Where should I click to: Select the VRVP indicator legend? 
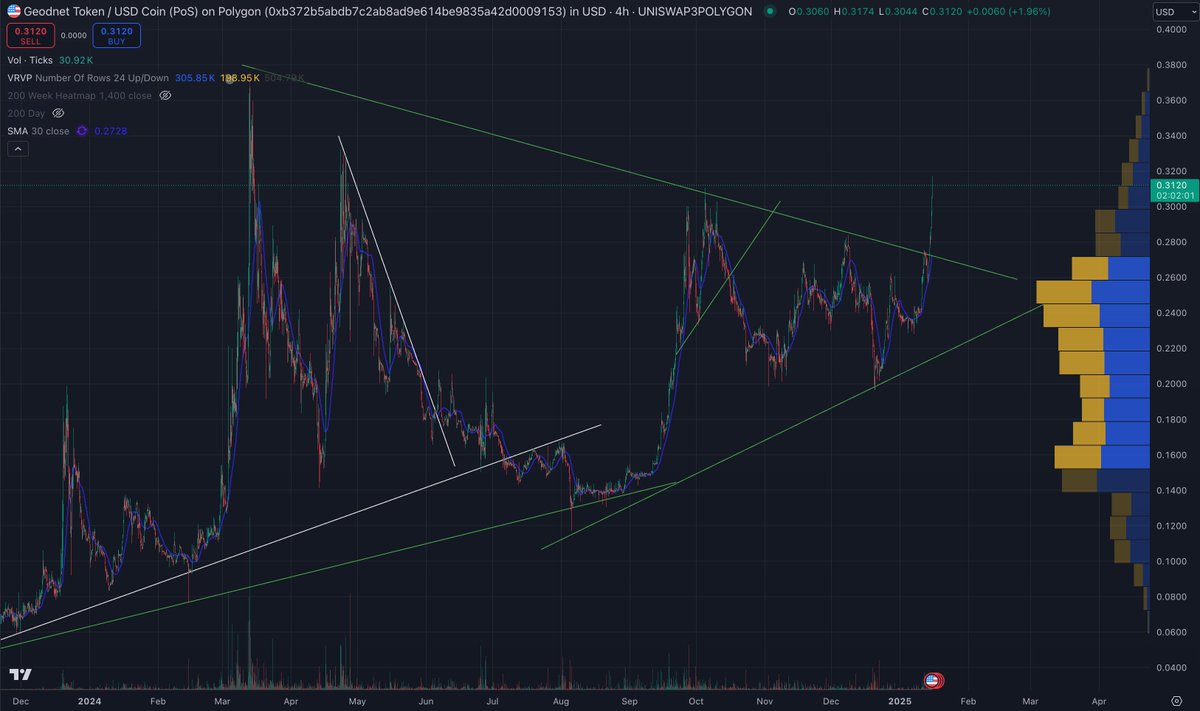point(88,77)
